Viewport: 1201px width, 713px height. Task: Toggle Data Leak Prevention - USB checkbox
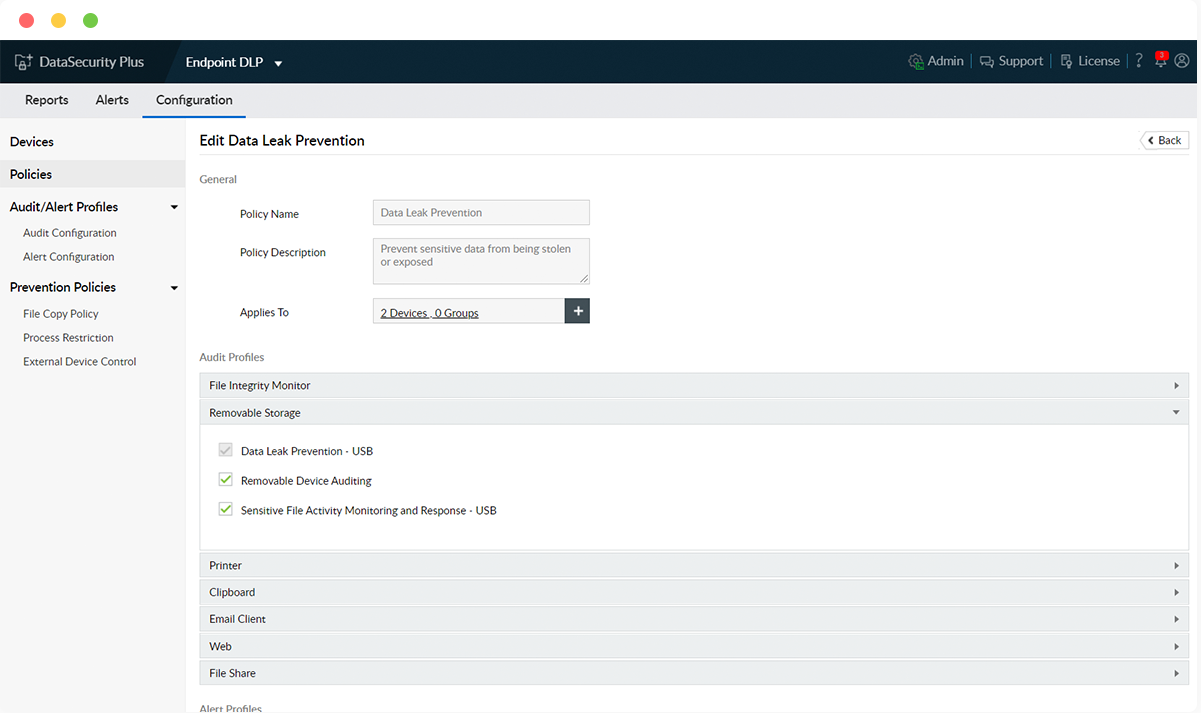[x=226, y=451]
